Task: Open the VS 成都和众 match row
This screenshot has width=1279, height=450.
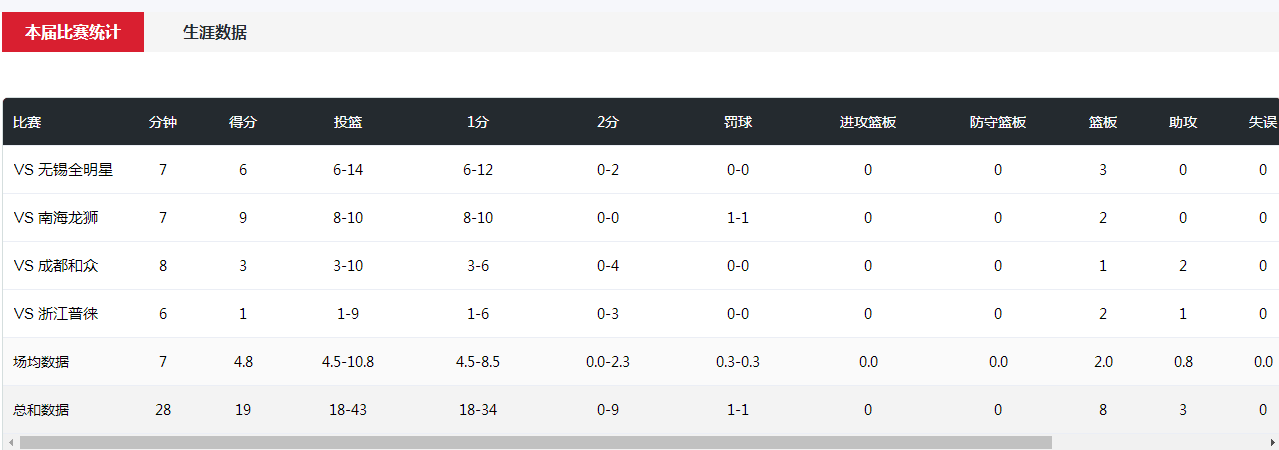Action: tap(641, 266)
